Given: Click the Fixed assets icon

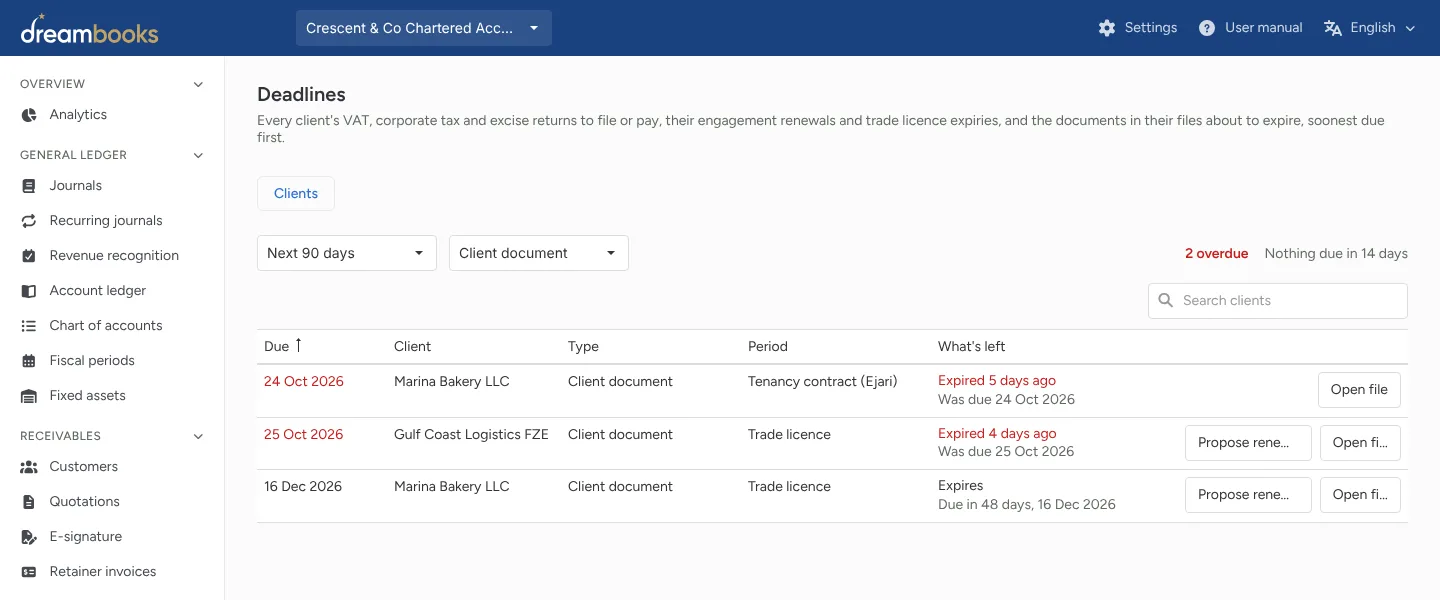Looking at the screenshot, I should (29, 396).
